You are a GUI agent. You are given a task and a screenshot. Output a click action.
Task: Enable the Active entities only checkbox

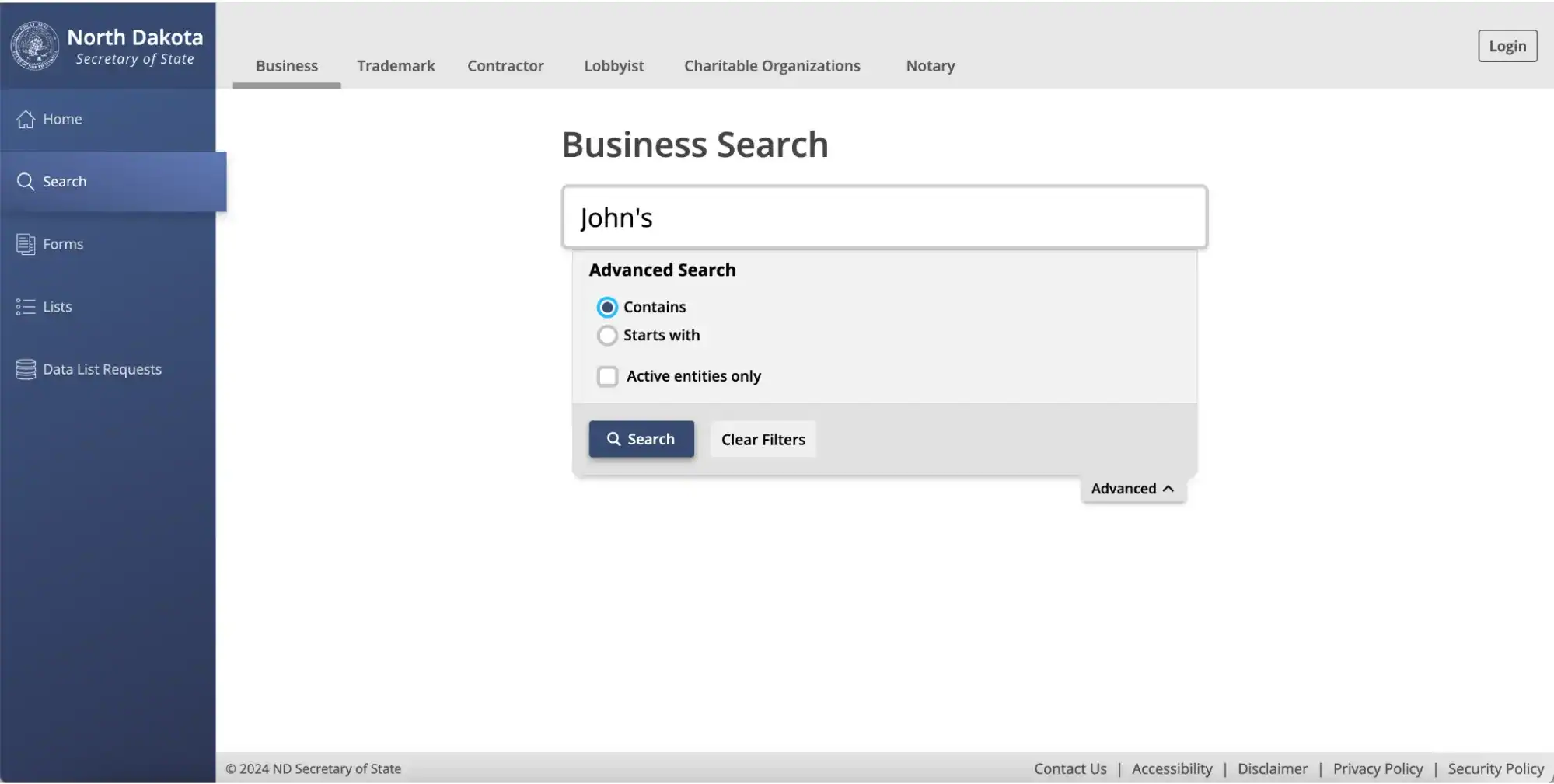pyautogui.click(x=607, y=376)
